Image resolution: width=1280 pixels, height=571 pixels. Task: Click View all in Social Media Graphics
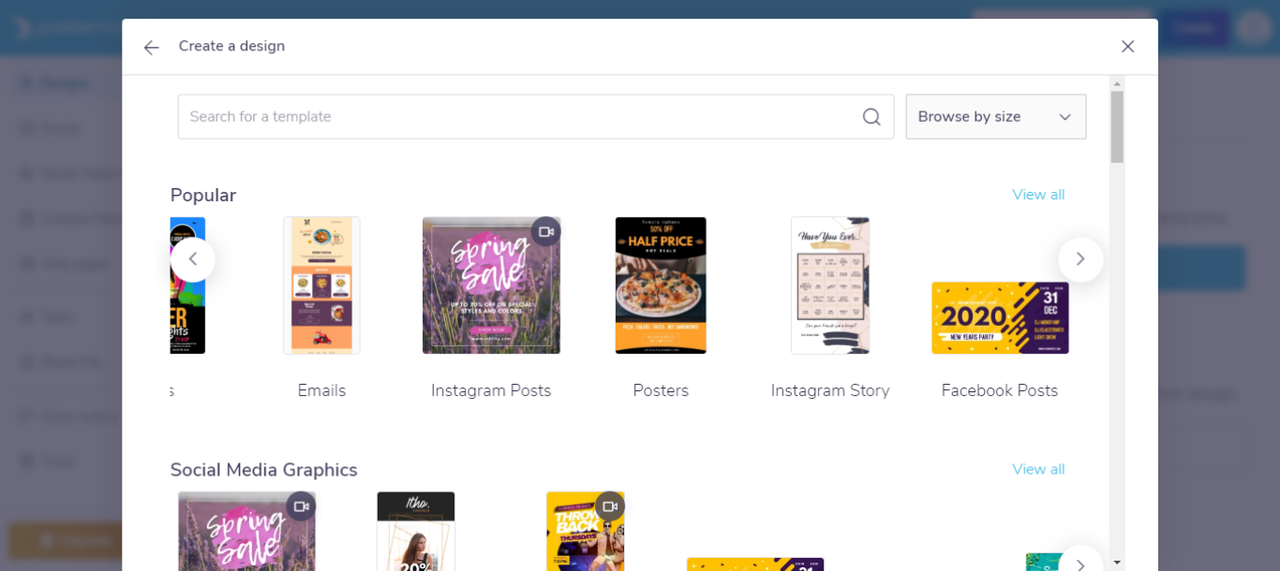pyautogui.click(x=1038, y=469)
